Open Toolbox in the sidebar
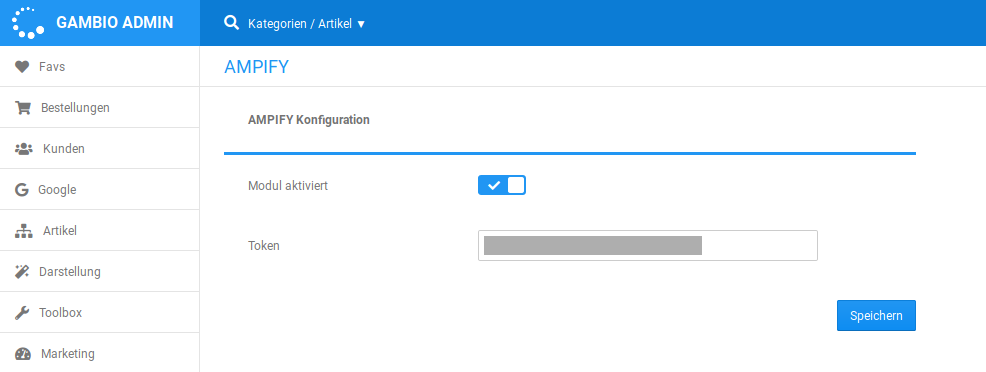Screen dimensions: 986x372 [100, 312]
